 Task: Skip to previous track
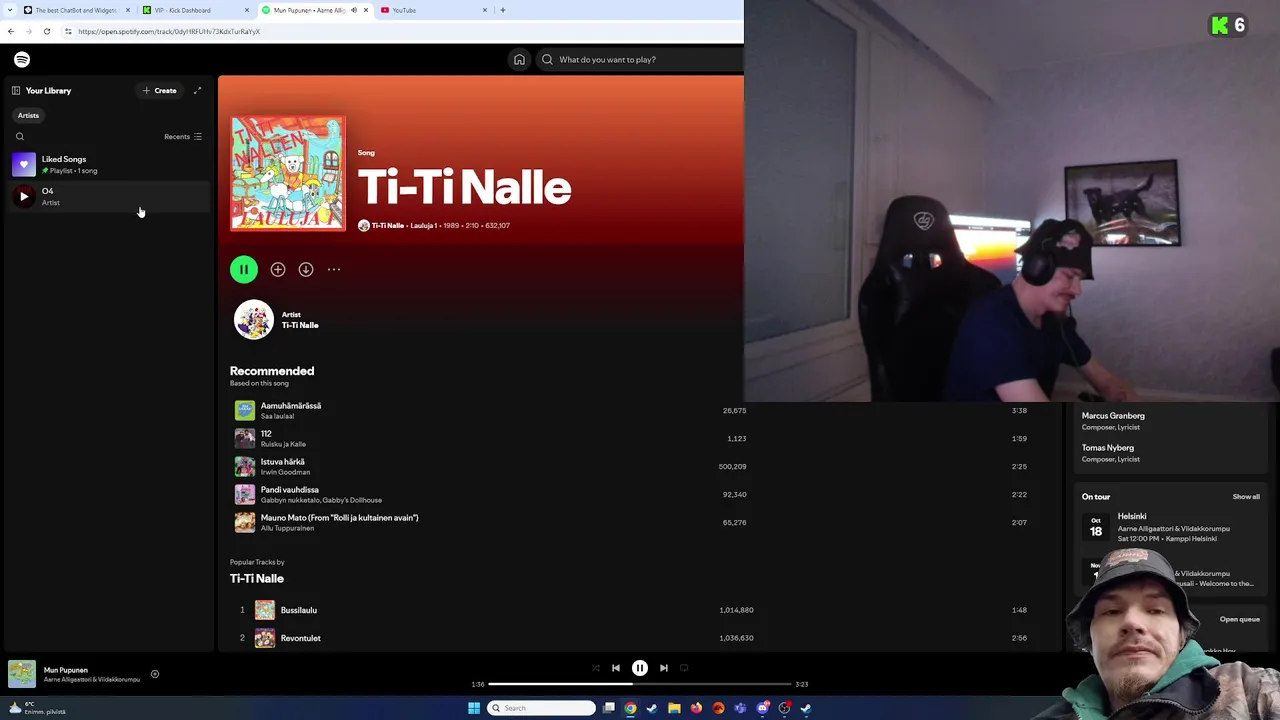[616, 668]
